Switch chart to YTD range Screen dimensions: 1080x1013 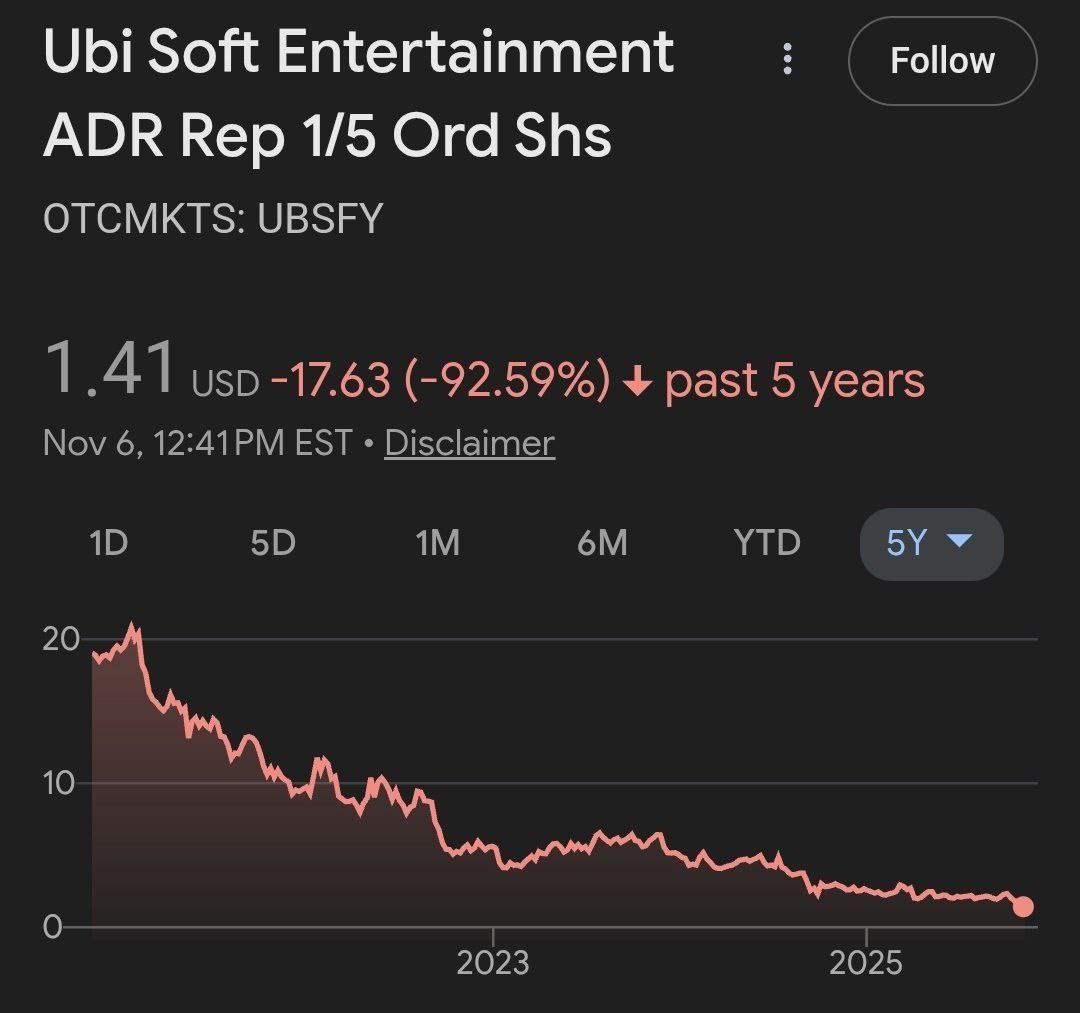pos(767,543)
